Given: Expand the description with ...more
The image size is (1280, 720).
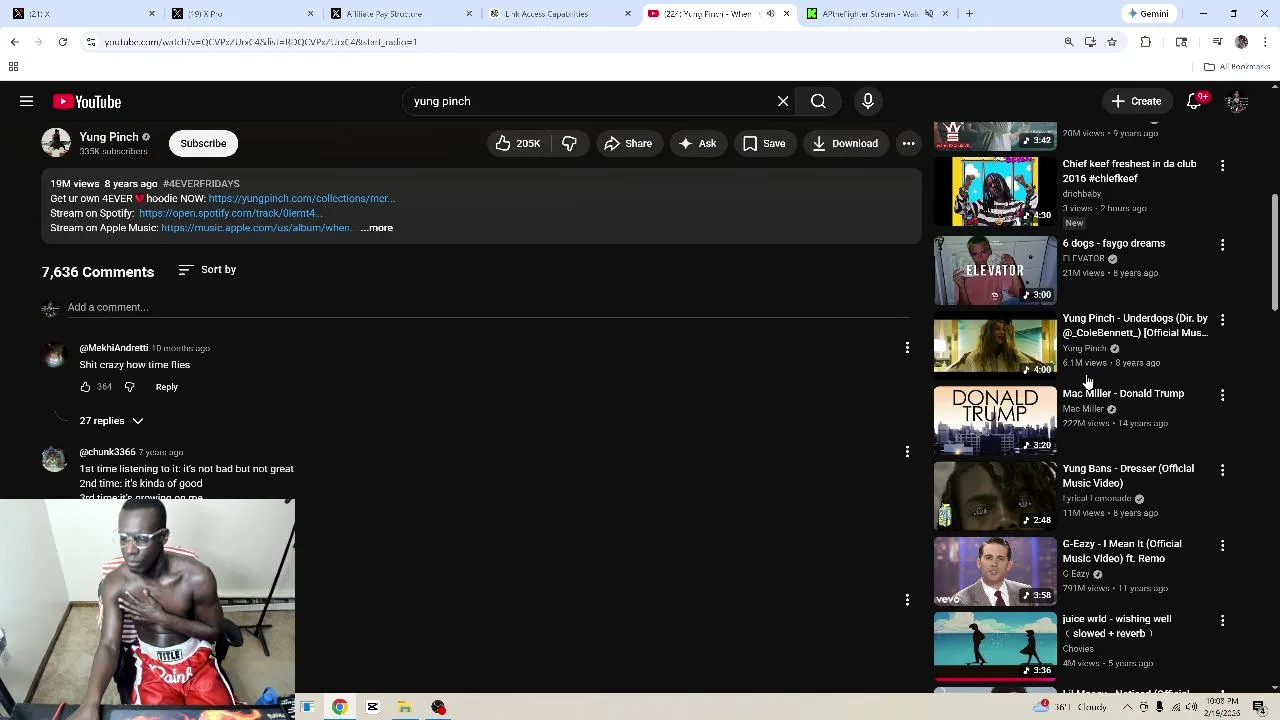Looking at the screenshot, I should [377, 228].
